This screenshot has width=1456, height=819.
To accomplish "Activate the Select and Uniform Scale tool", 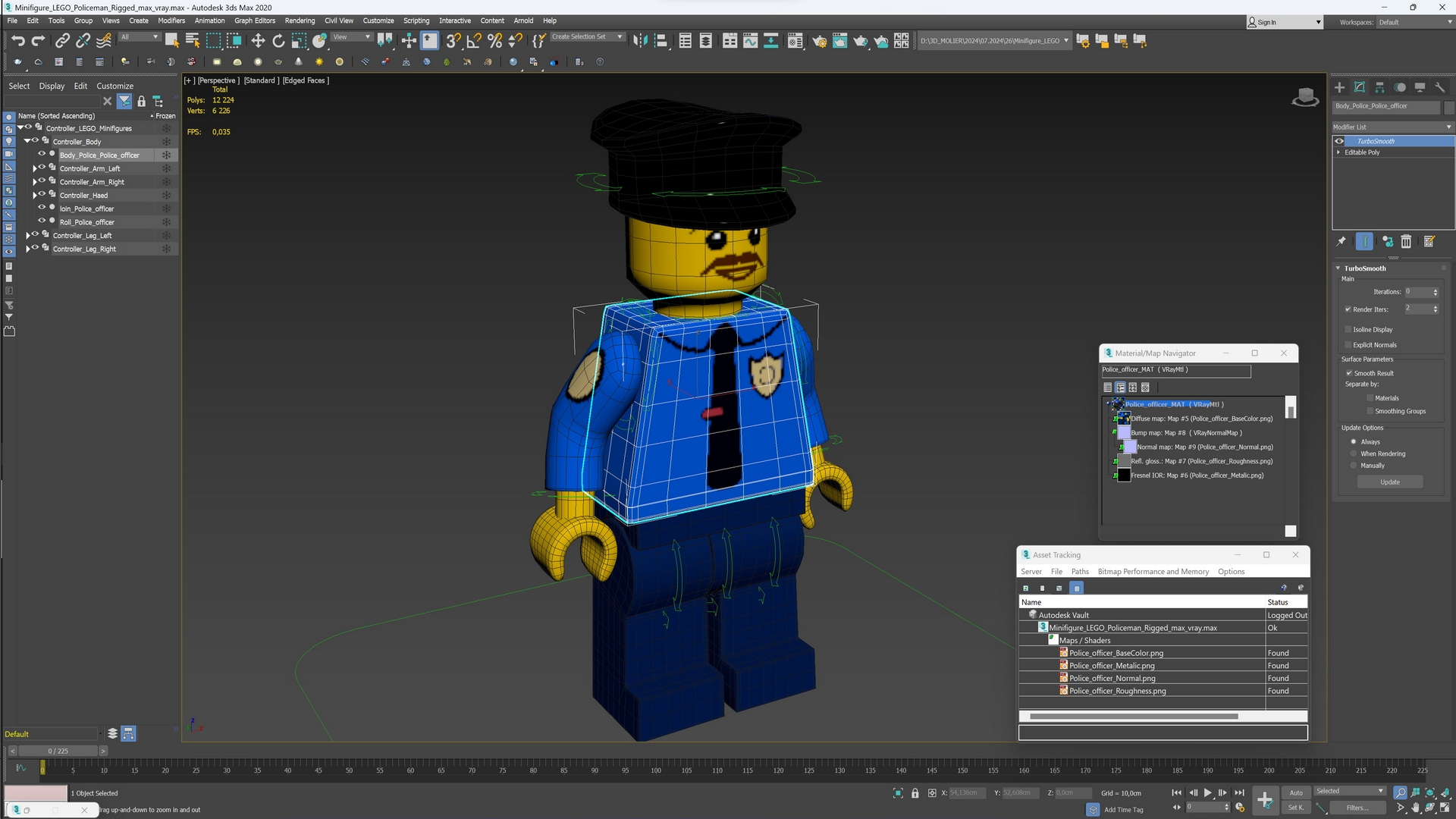I will click(x=299, y=41).
